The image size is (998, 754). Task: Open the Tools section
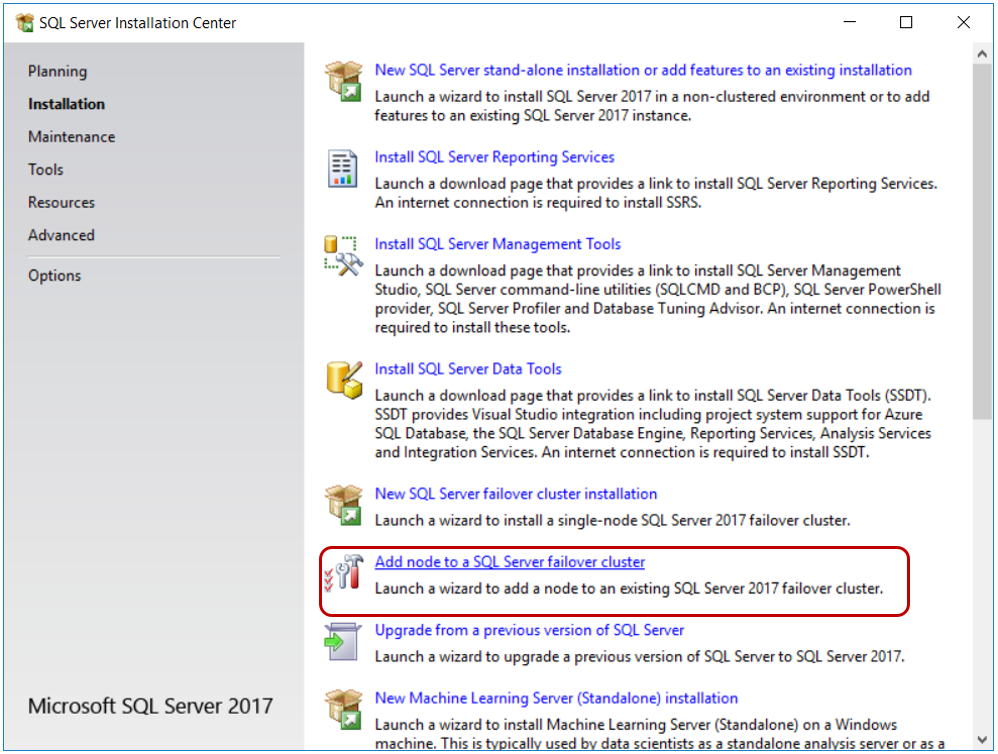(x=45, y=170)
